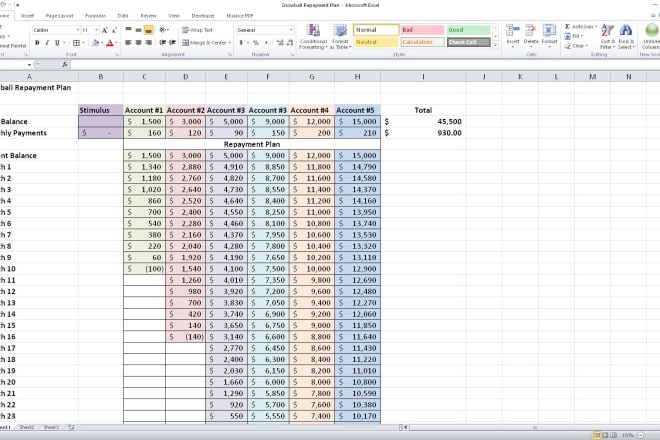
Task: Toggle Italic formatting
Action: tap(47, 43)
